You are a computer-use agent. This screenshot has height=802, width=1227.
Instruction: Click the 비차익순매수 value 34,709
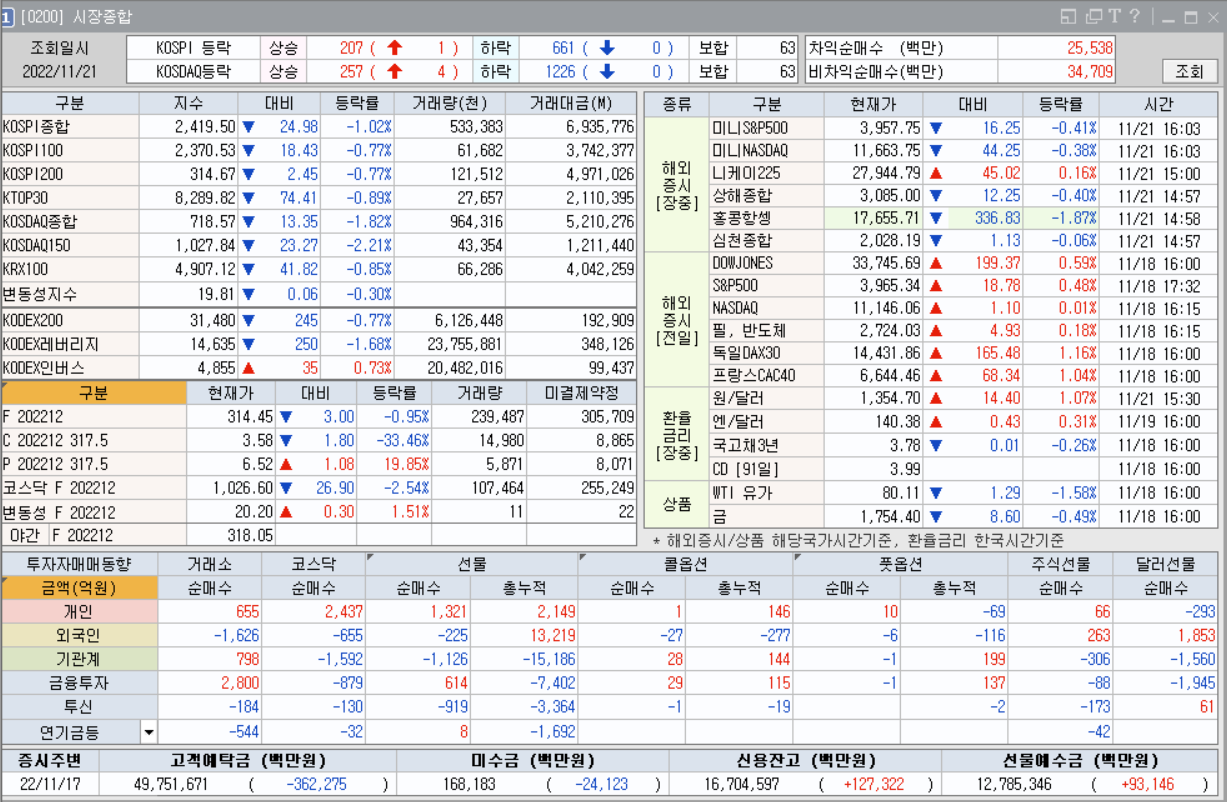point(1090,71)
